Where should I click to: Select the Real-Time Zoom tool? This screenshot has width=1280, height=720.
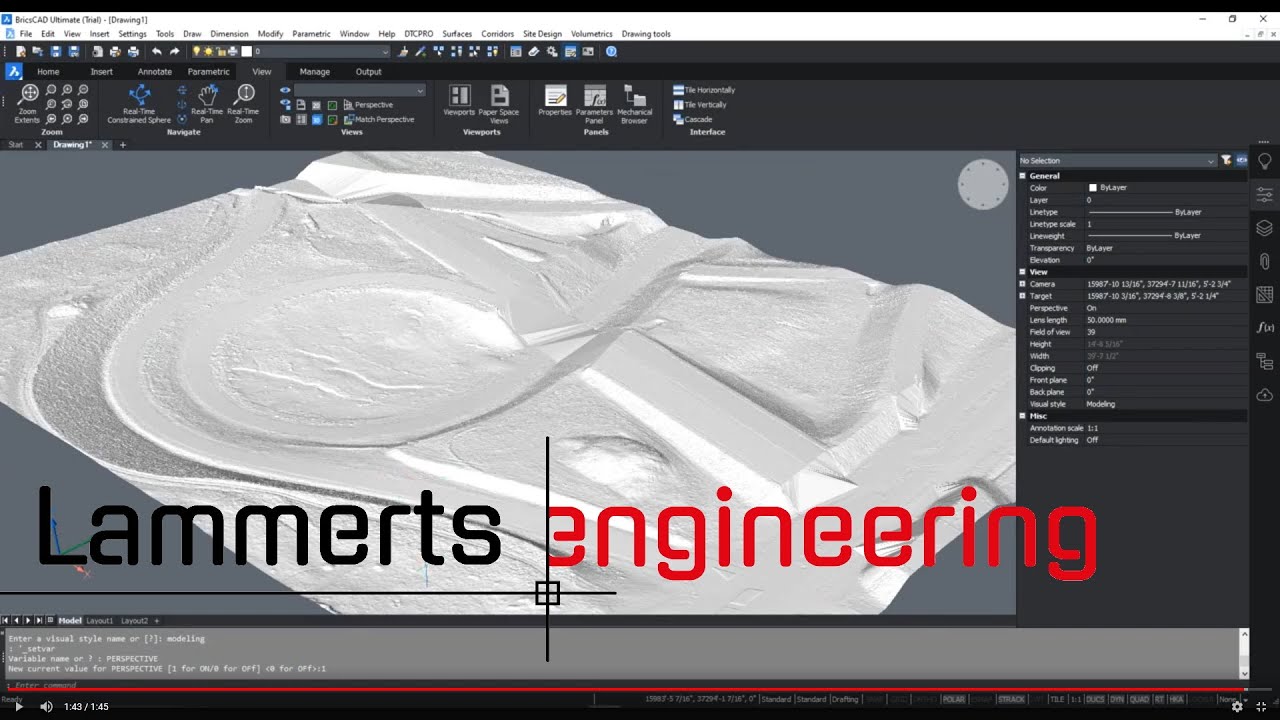click(244, 104)
